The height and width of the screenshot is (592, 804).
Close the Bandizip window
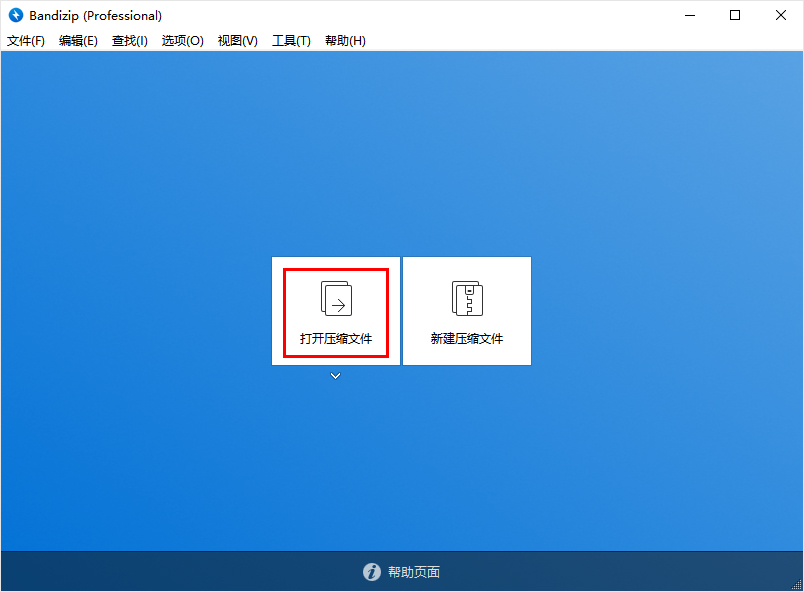[x=780, y=15]
